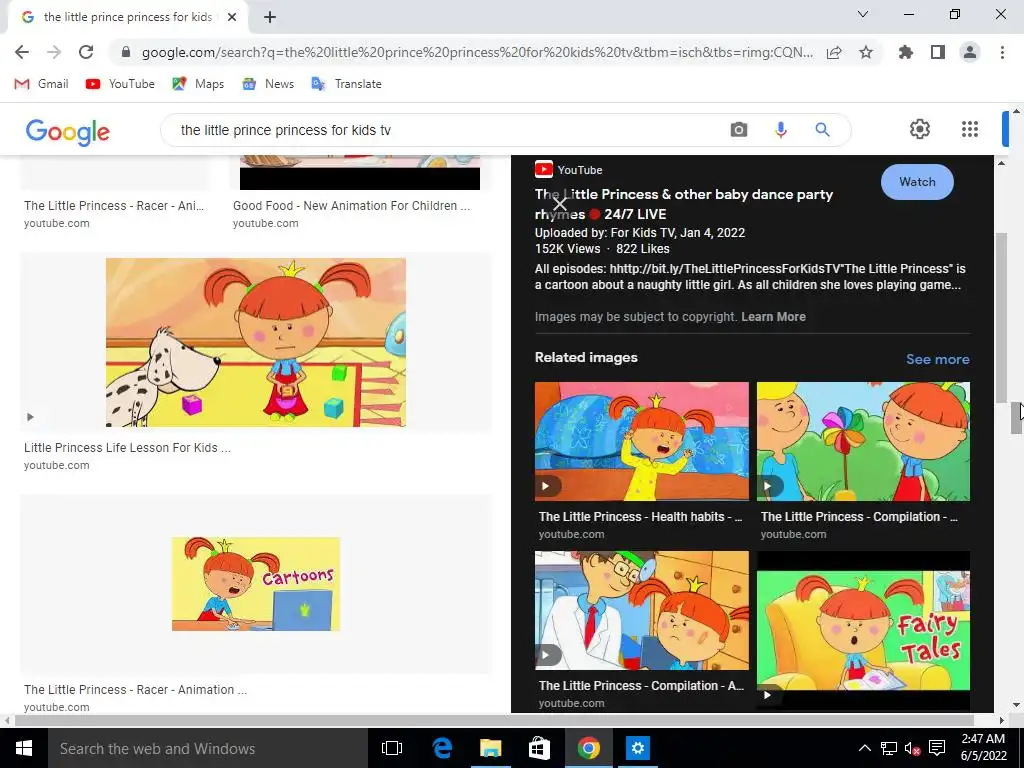The height and width of the screenshot is (768, 1024).
Task: Close the image preview panel
Action: point(560,204)
